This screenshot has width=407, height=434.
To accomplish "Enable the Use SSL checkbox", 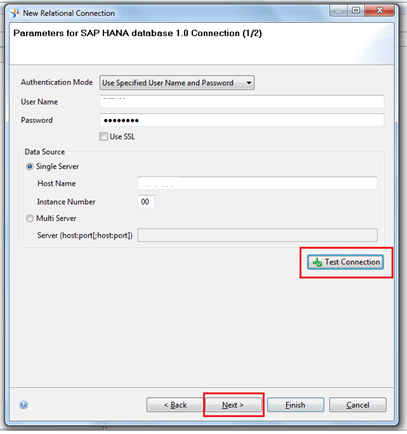I will [104, 136].
